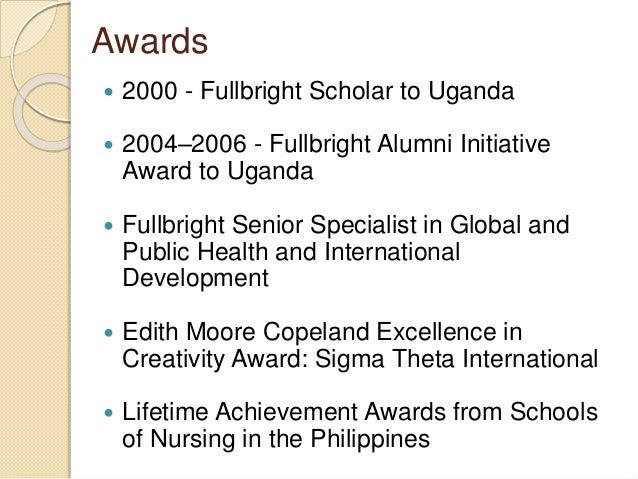The width and height of the screenshot is (638, 479).
Task: Click the word 'Development'
Action: 195,279
